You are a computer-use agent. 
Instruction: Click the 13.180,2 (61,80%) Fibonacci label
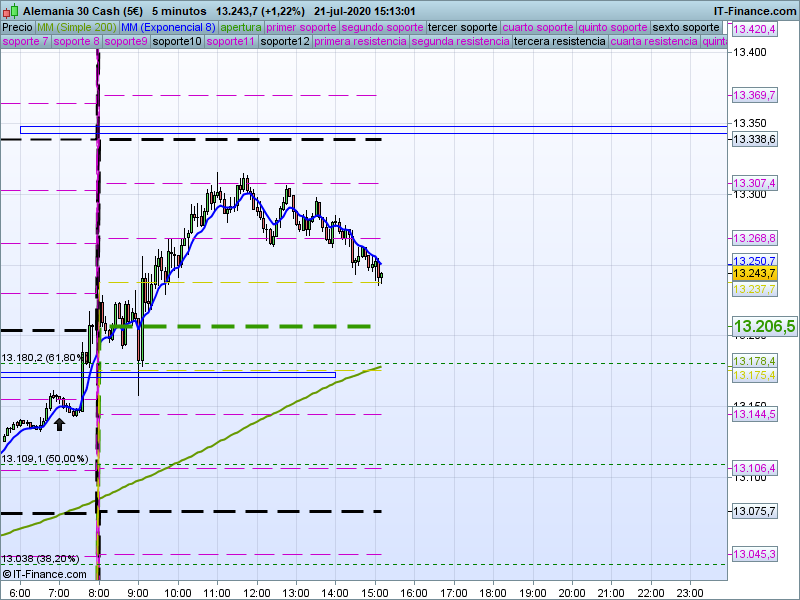pyautogui.click(x=42, y=358)
